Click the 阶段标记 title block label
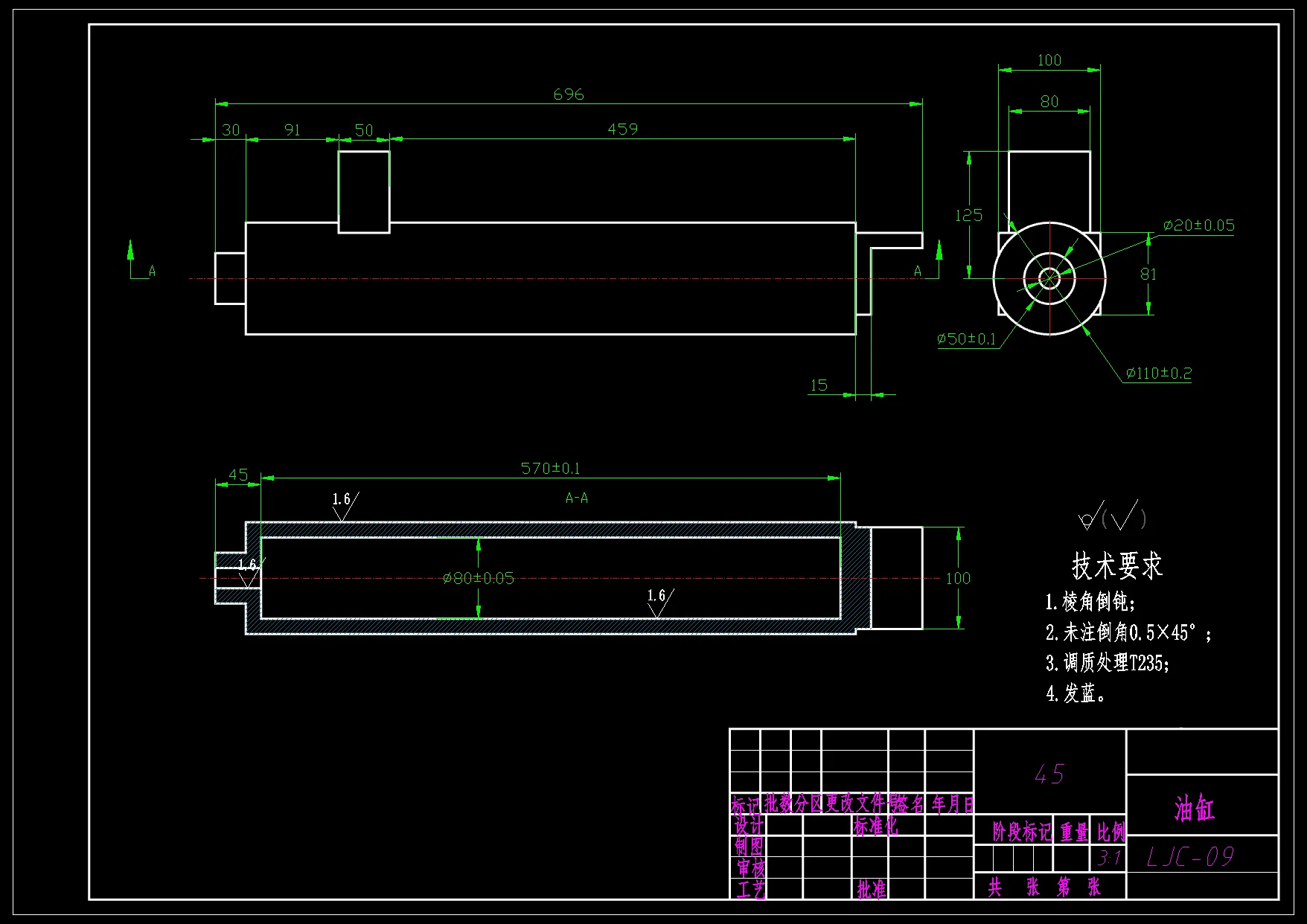Viewport: 1307px width, 924px height. [x=1022, y=832]
